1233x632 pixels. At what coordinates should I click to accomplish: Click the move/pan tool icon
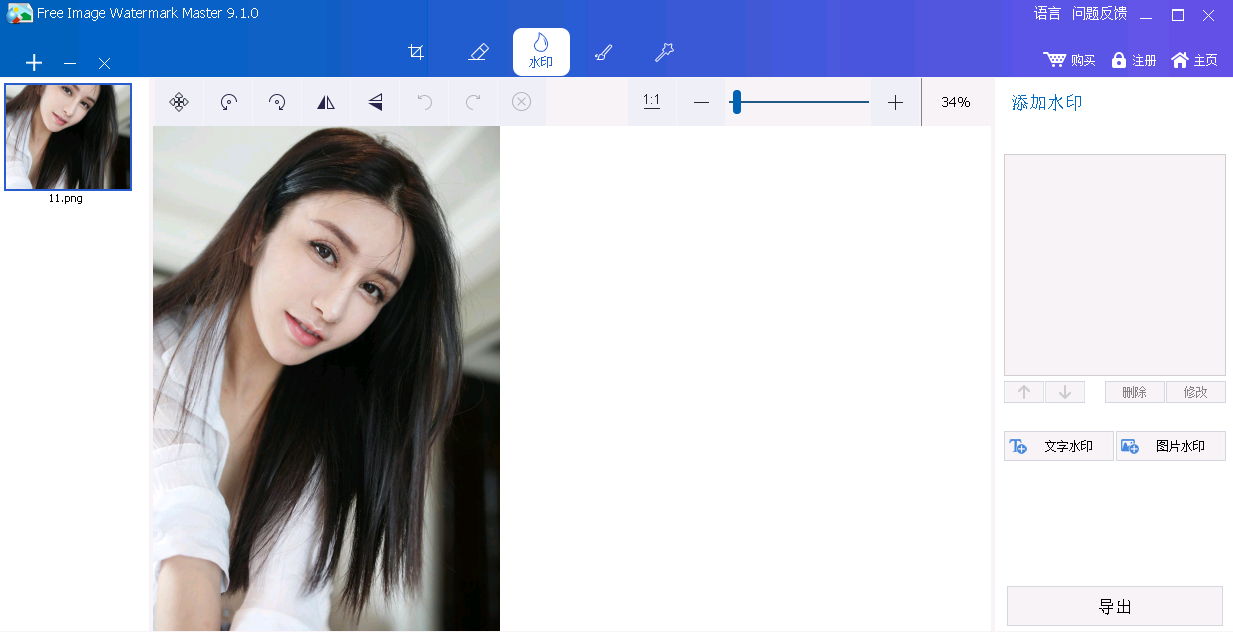tap(179, 102)
